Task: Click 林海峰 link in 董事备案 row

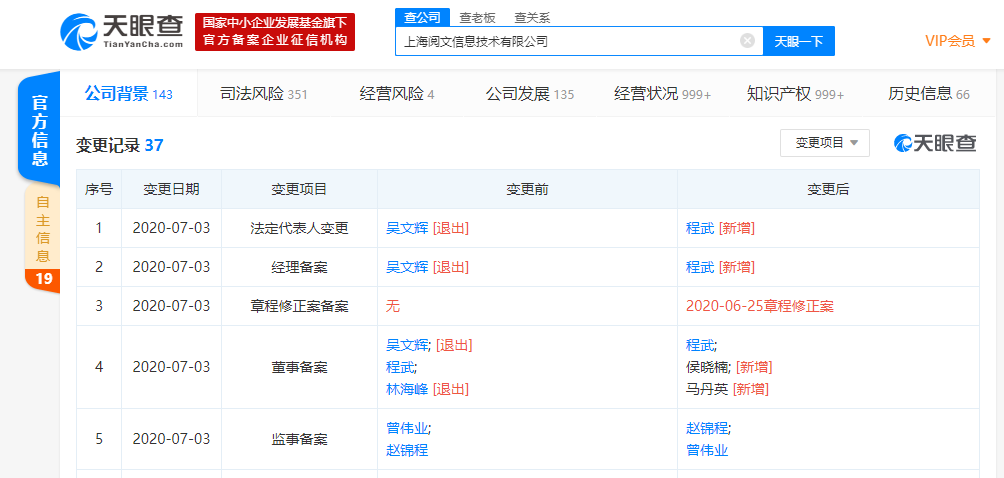Action: 407,389
